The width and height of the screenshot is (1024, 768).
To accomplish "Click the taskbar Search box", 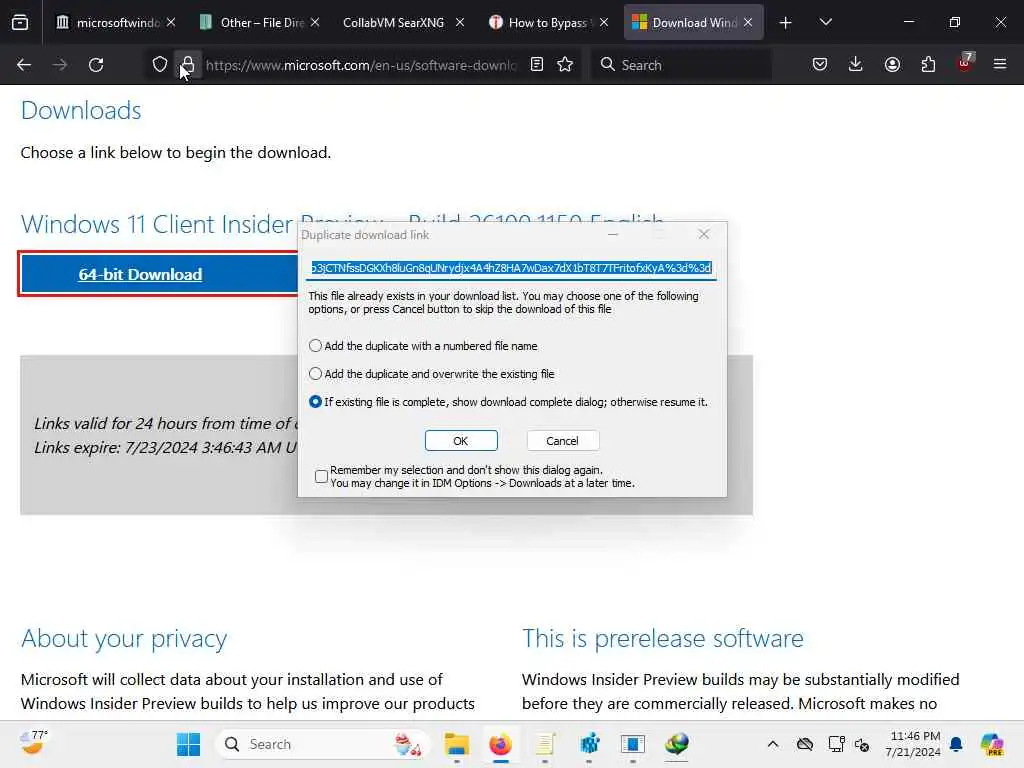I will pos(323,744).
